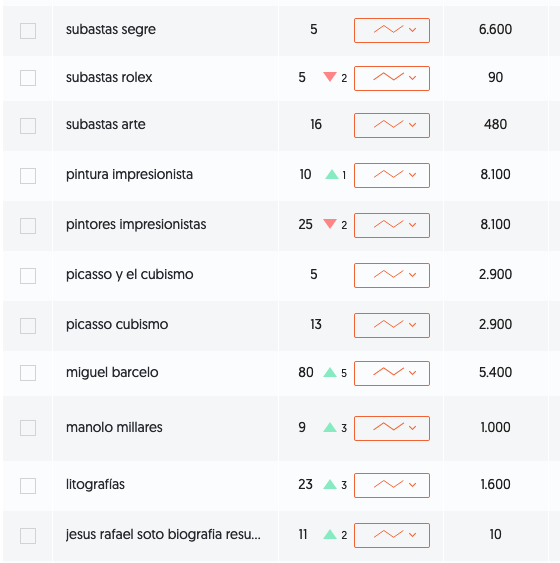Screen dimensions: 560x563
Task: Open trend chart for subastas rolex
Action: point(392,78)
